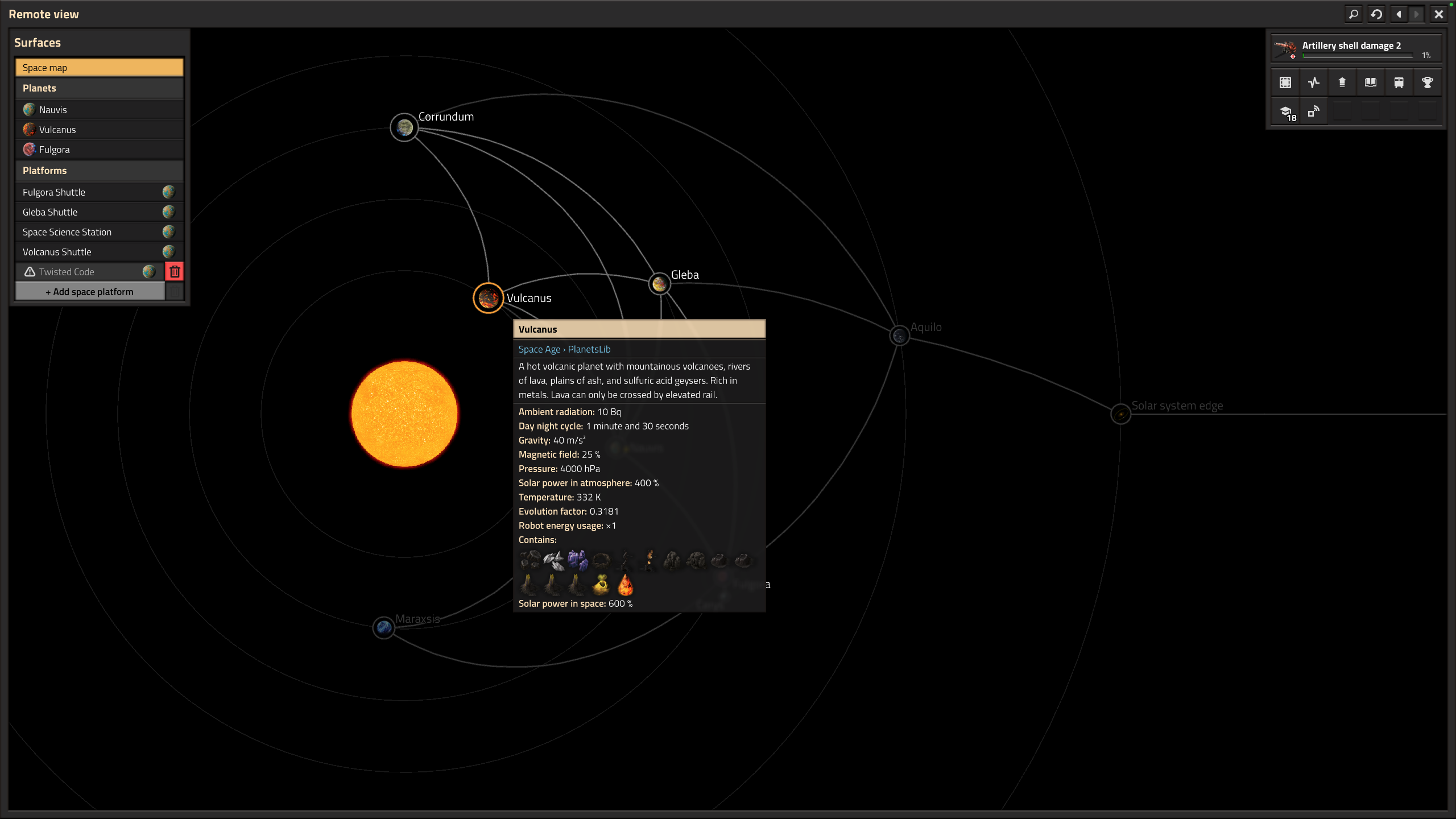Click the Pressure 4000 hPa line
The height and width of the screenshot is (819, 1456).
(559, 469)
